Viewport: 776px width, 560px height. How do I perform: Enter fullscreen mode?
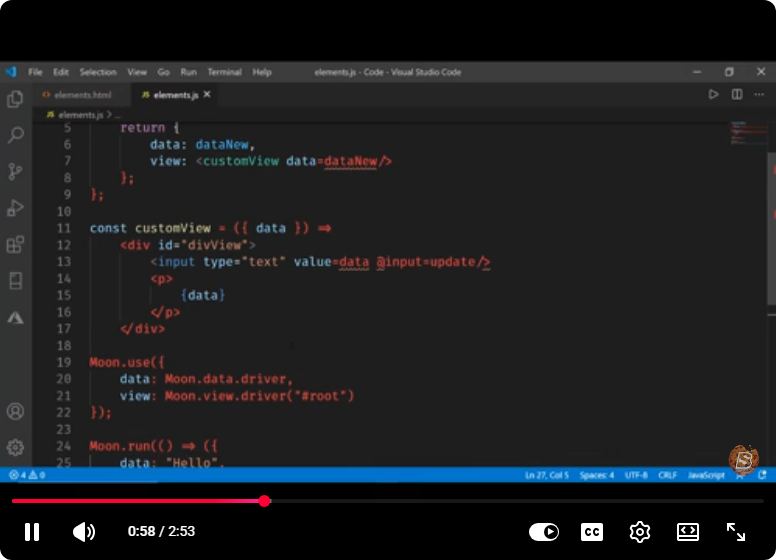pyautogui.click(x=736, y=532)
